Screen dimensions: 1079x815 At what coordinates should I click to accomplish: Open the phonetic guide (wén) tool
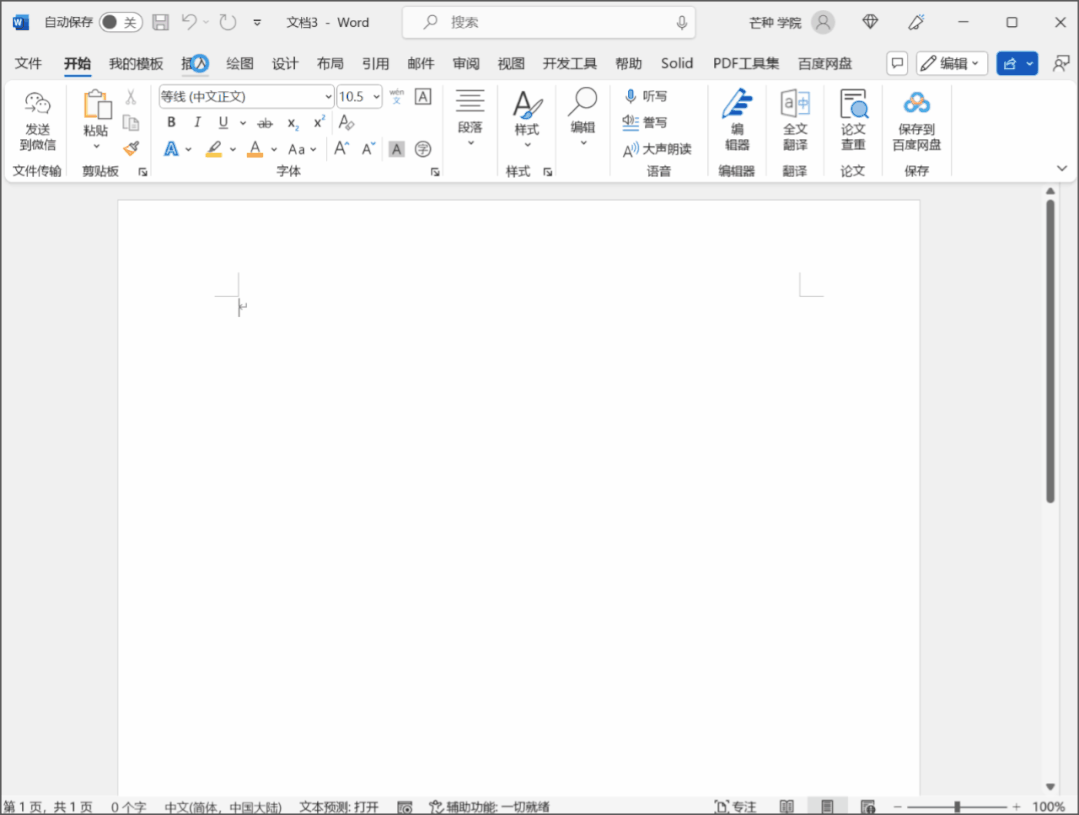[396, 96]
